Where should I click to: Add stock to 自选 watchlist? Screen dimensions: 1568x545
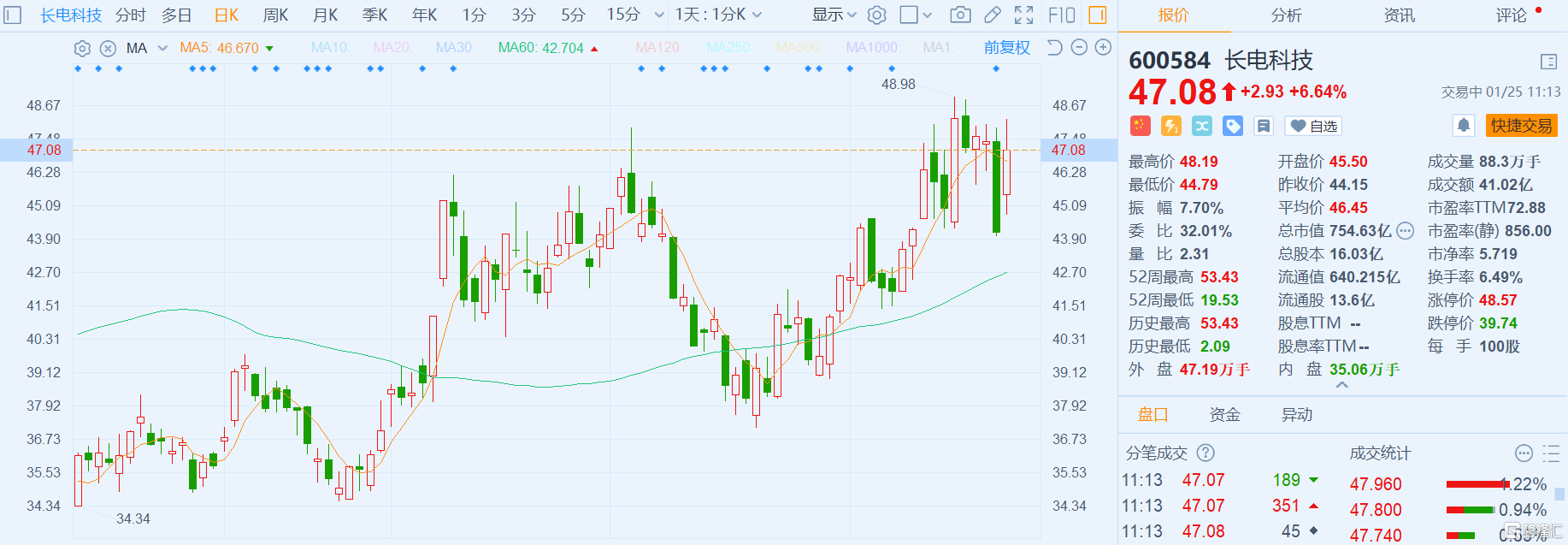click(x=1314, y=126)
